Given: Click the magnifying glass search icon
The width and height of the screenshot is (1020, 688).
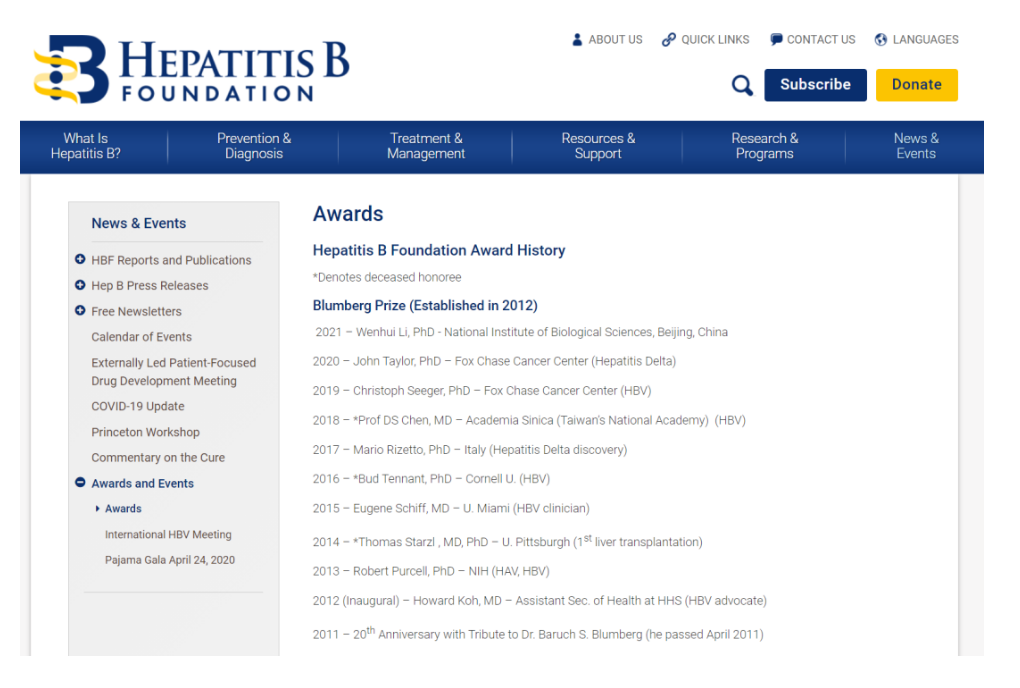Looking at the screenshot, I should pos(742,86).
